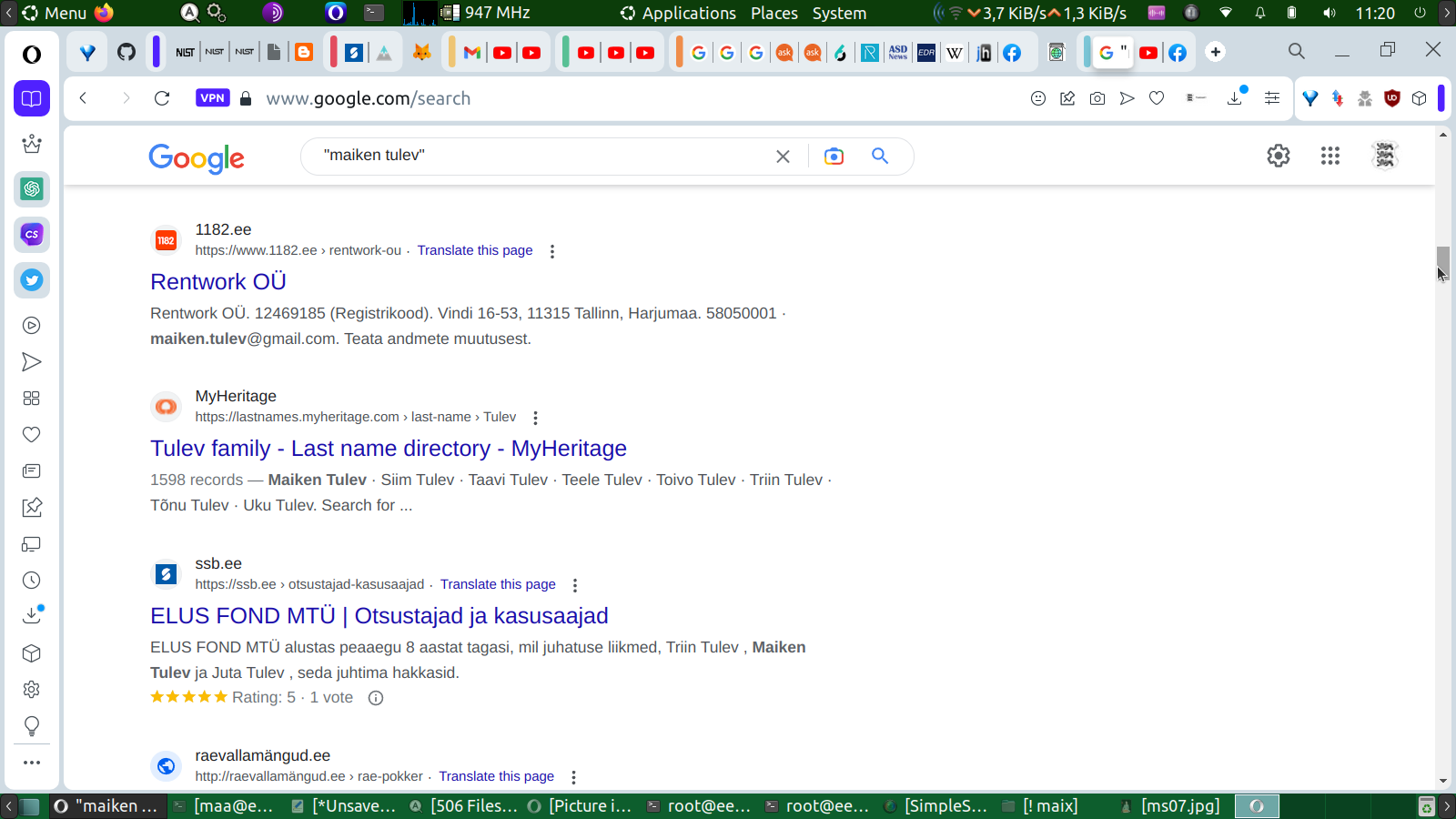
Task: Switch to the GitHub tab
Action: (126, 53)
